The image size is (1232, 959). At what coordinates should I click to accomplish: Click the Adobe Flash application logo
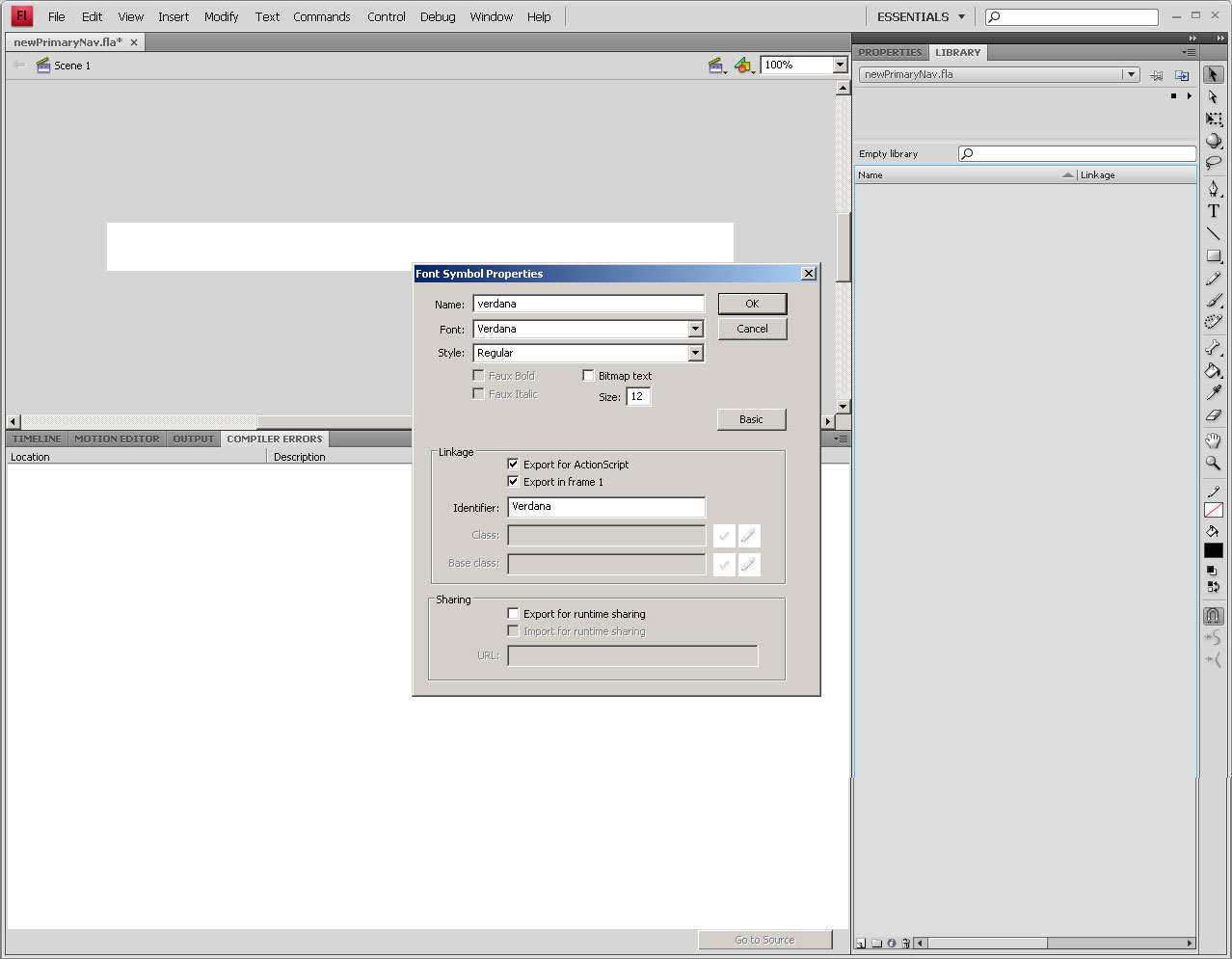tap(21, 15)
